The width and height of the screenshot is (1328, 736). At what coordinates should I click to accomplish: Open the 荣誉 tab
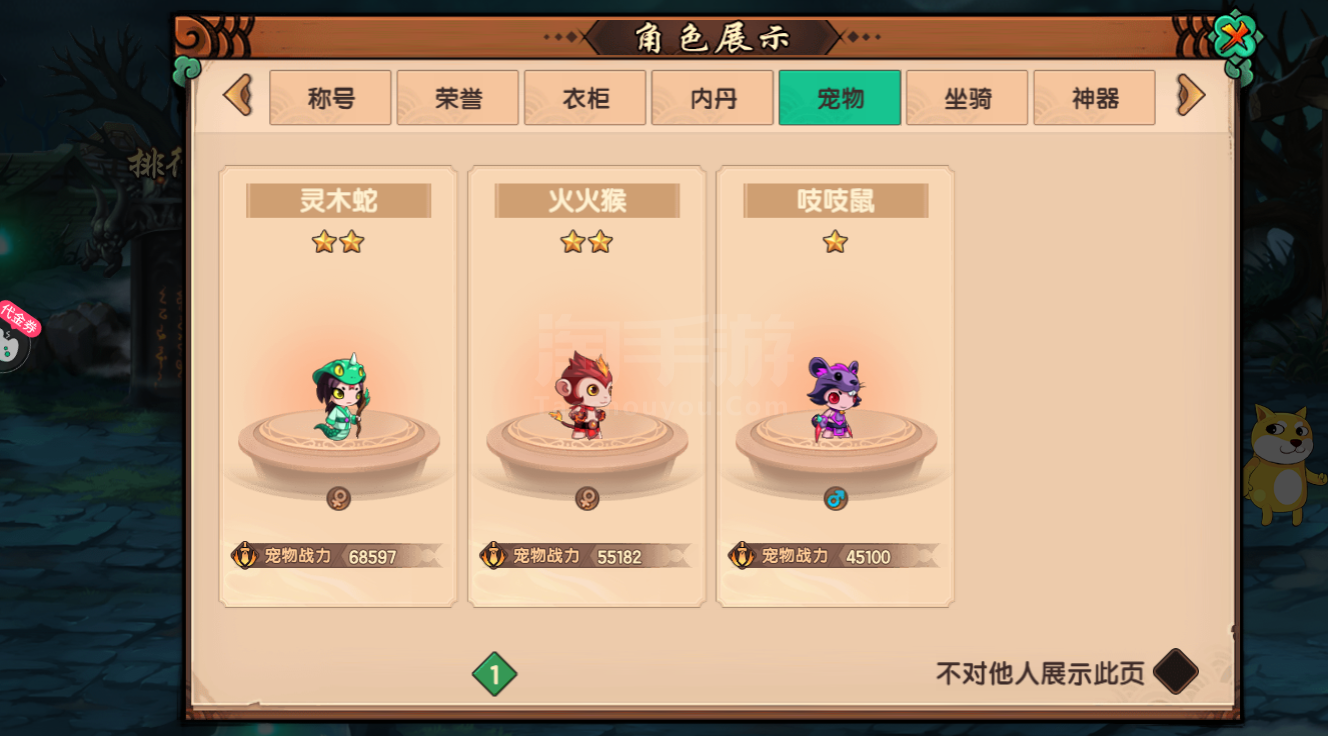pos(458,98)
